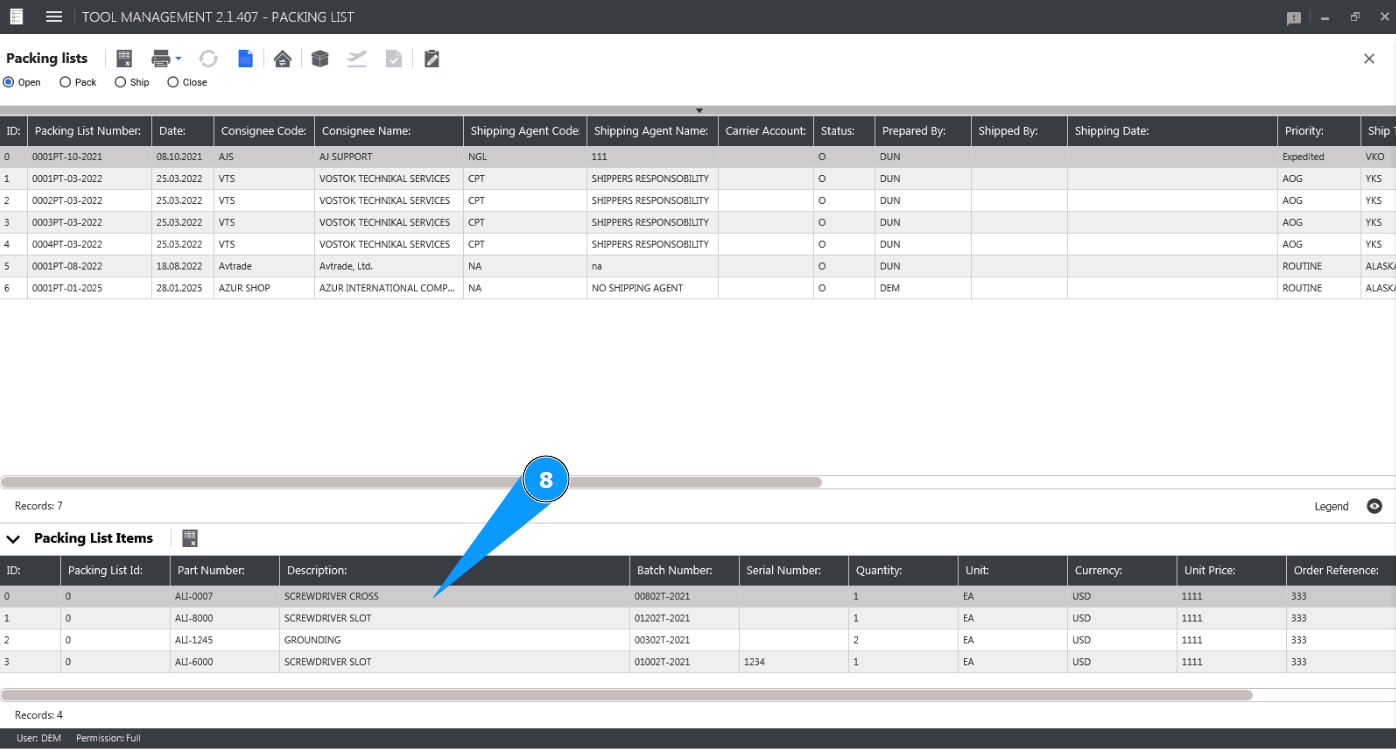The height and width of the screenshot is (750, 1396).
Task: Select packing list 0001PT-08-2022
Action: point(698,267)
